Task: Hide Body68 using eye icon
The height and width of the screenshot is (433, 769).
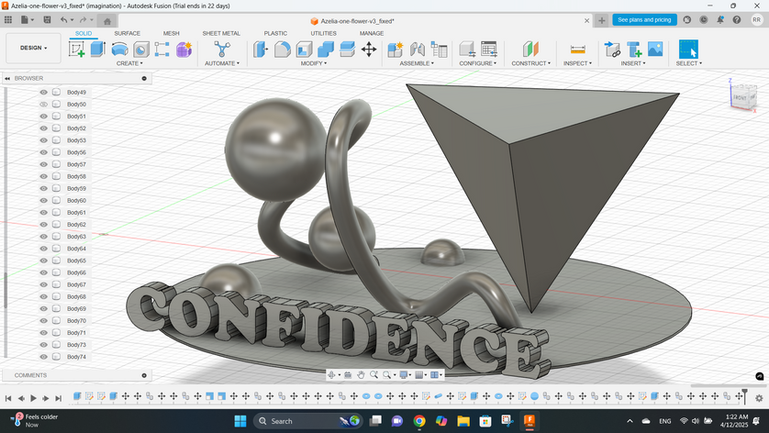Action: point(44,297)
